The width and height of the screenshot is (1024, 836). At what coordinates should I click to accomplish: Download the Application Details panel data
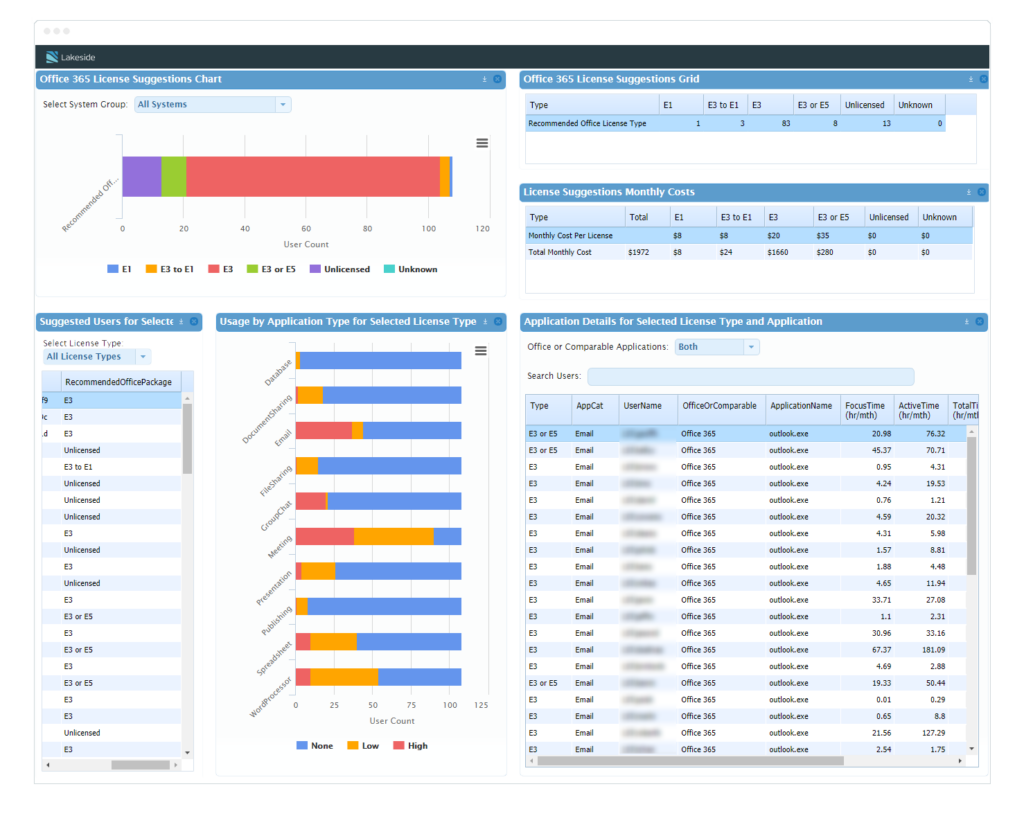[967, 322]
